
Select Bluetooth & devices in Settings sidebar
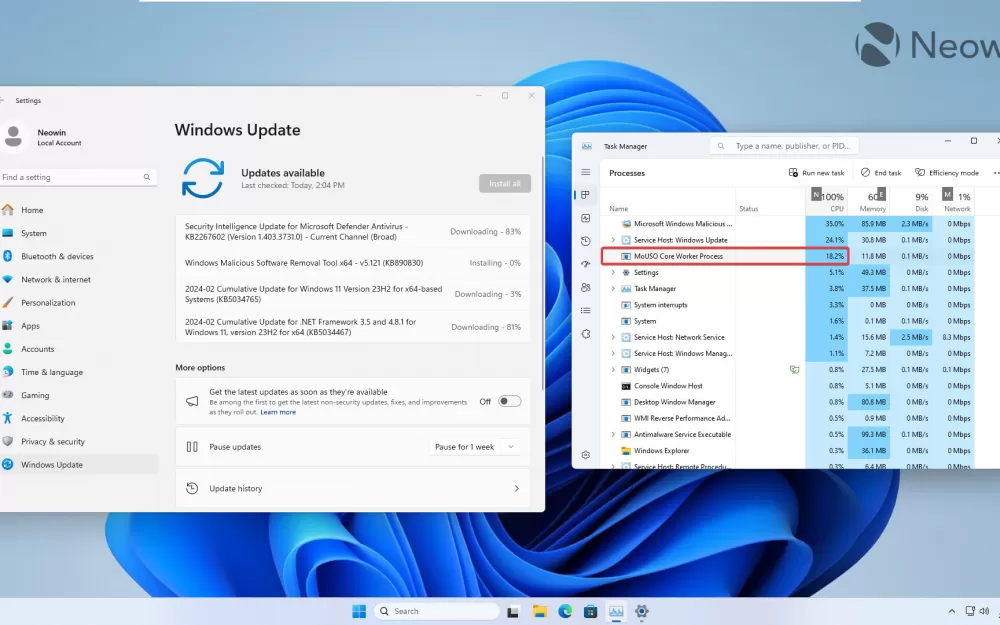tap(57, 256)
